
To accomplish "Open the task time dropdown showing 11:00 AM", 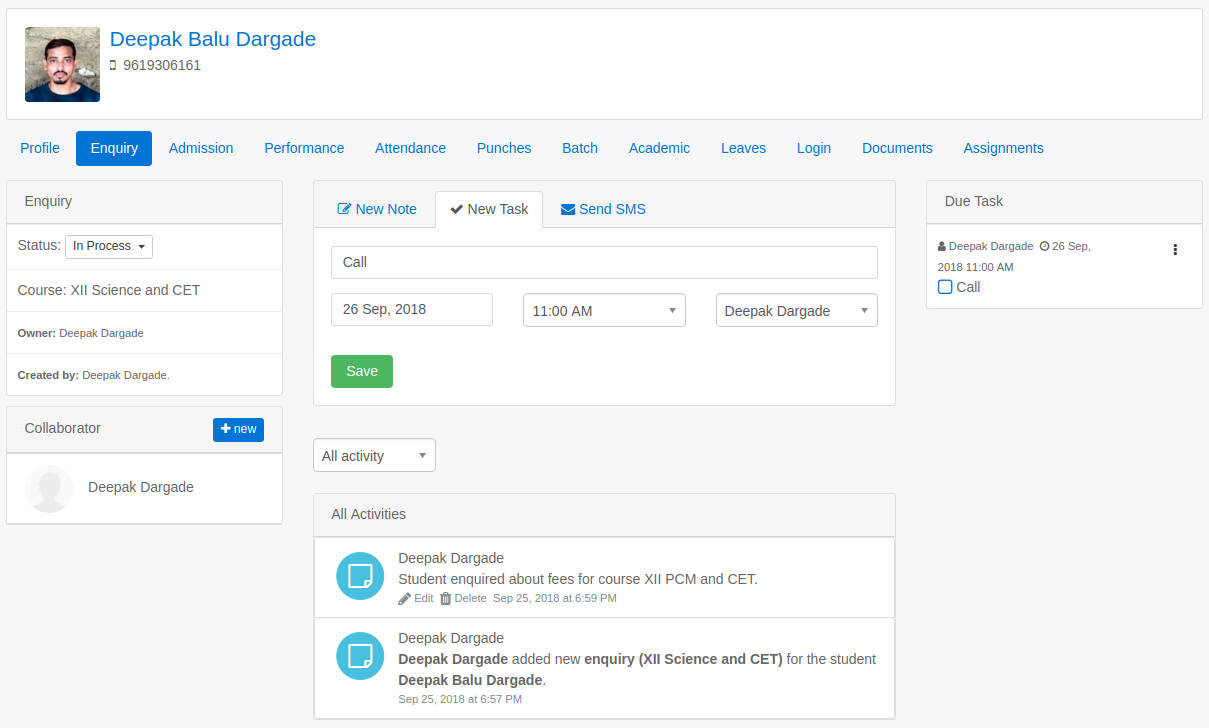I will coord(603,310).
